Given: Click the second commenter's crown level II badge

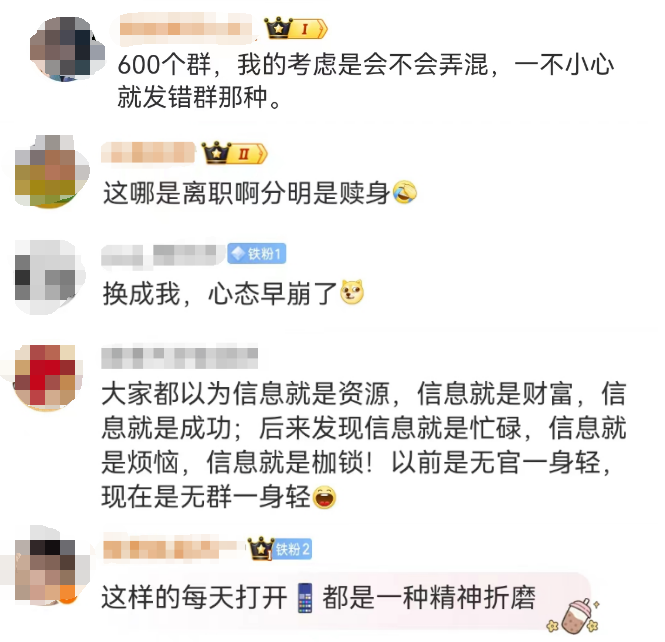Looking at the screenshot, I should pyautogui.click(x=235, y=153).
